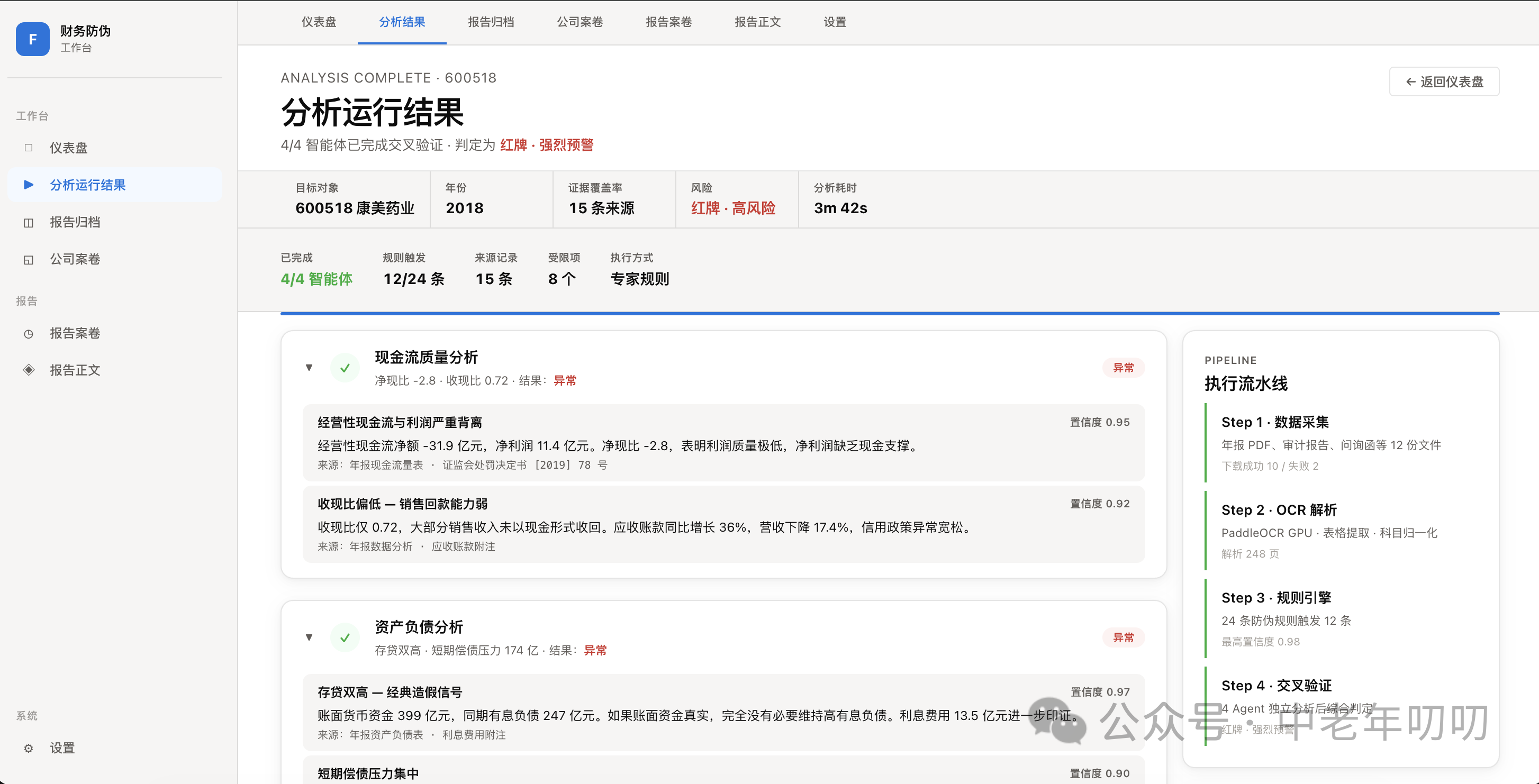Collapse the 现金流质量分析 card
Screen dimensions: 1539x784
pos(309,367)
